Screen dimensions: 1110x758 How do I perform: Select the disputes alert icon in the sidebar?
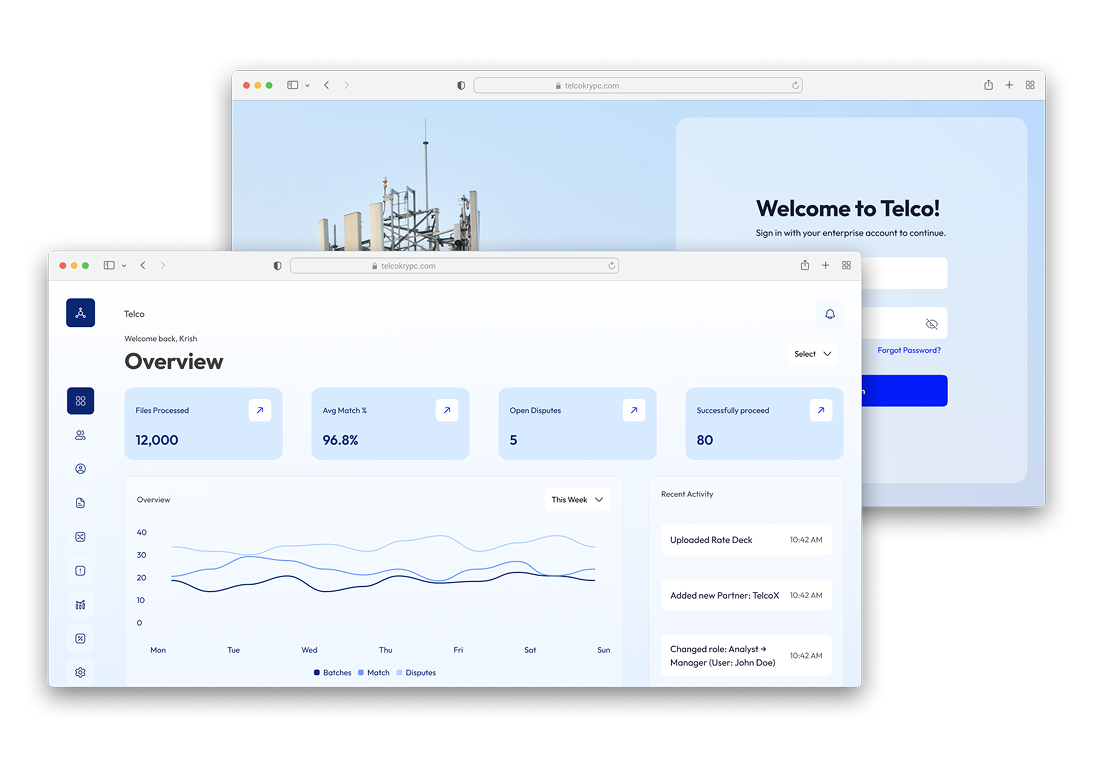(x=80, y=571)
